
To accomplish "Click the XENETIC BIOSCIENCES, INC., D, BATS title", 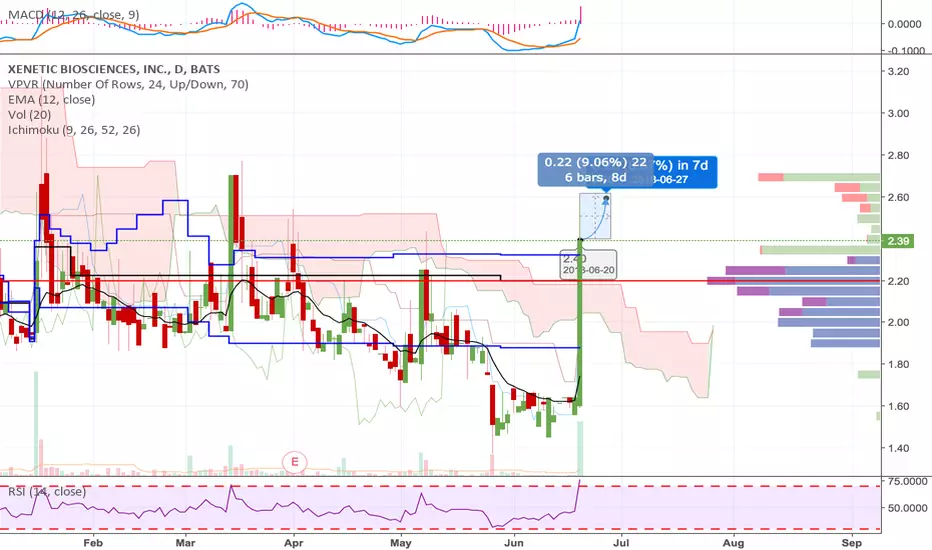I will (114, 70).
